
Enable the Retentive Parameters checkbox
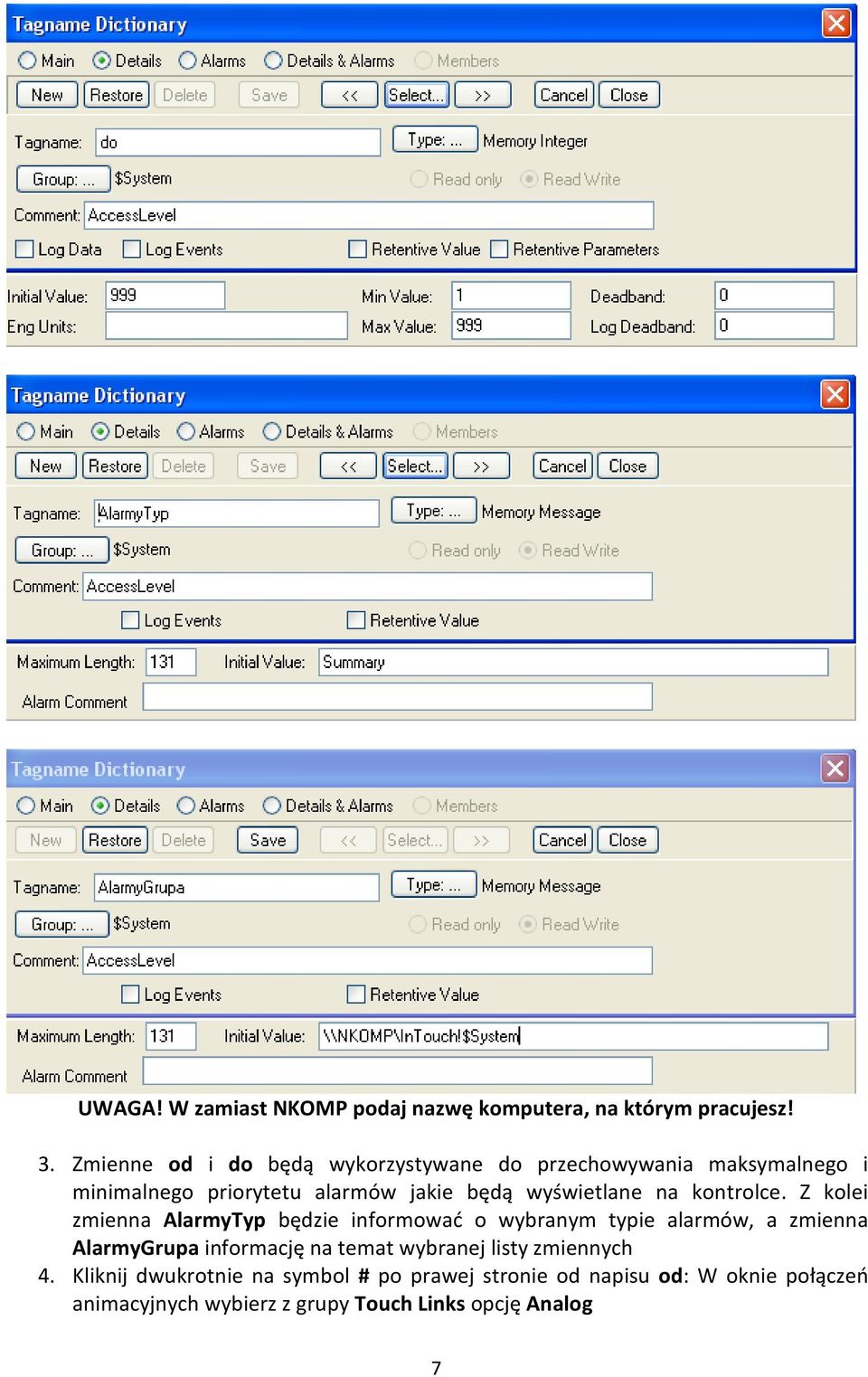tap(499, 250)
